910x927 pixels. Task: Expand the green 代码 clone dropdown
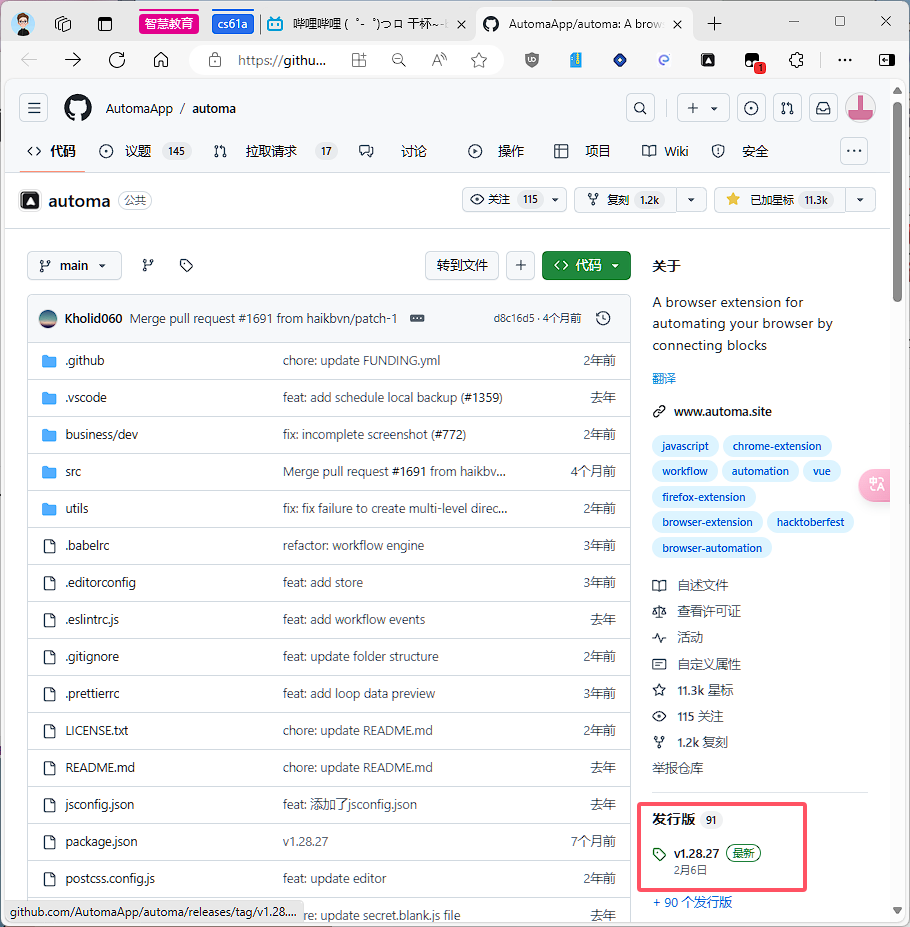tap(586, 265)
